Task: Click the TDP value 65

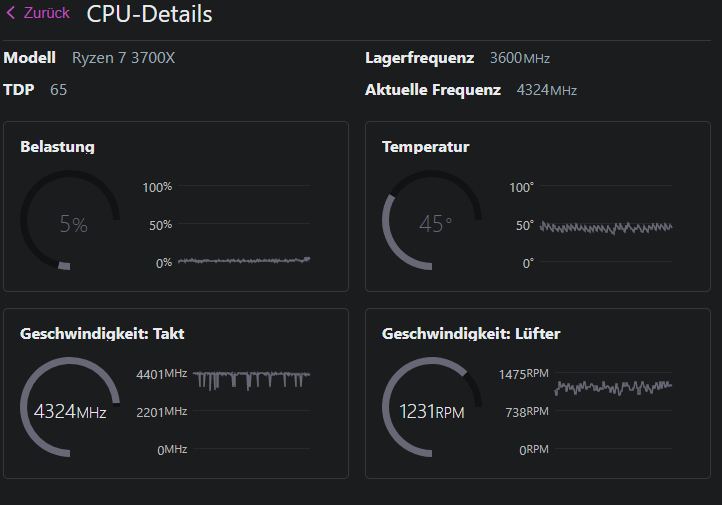Action: pyautogui.click(x=59, y=90)
